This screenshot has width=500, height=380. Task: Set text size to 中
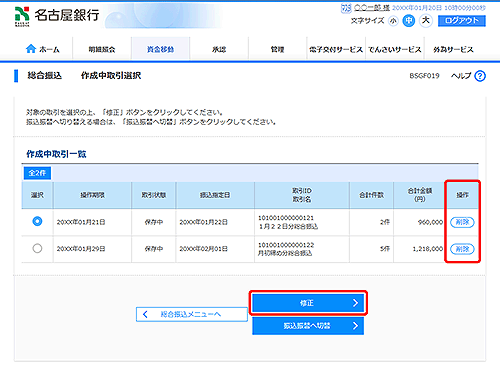(409, 21)
